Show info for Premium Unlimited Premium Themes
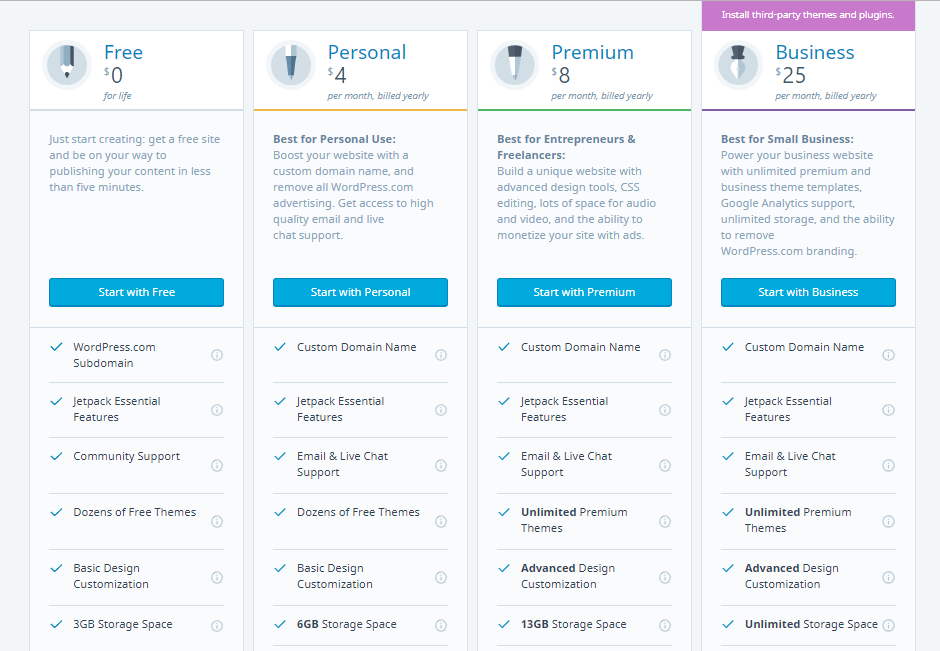 tap(665, 521)
